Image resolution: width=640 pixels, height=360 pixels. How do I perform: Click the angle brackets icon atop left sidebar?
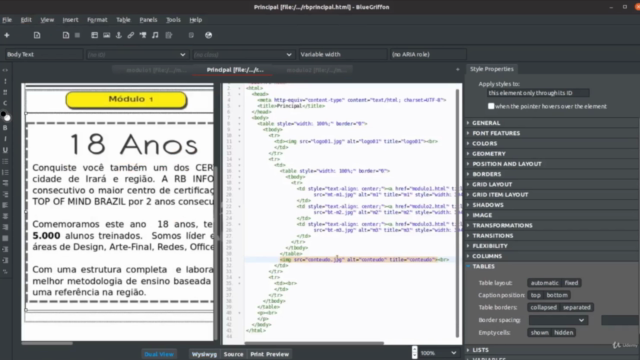(x=5, y=70)
